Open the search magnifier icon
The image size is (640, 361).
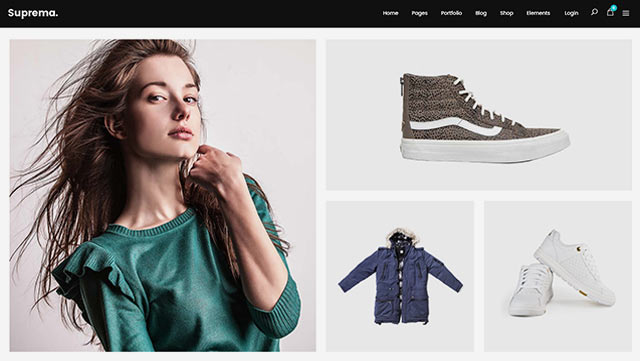(594, 12)
